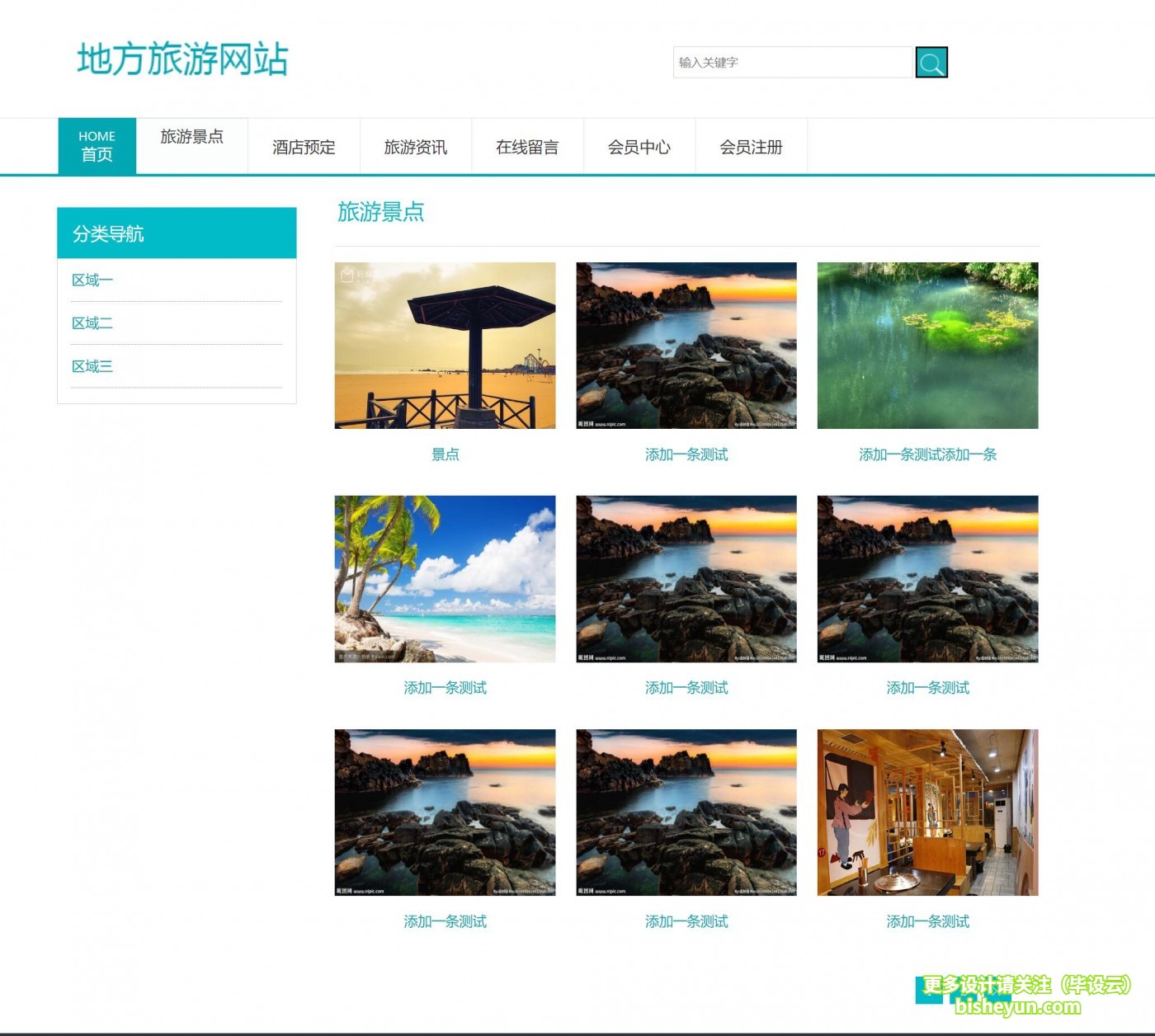Open the 旅游资讯 menu item
The width and height of the screenshot is (1155, 1036).
point(416,148)
